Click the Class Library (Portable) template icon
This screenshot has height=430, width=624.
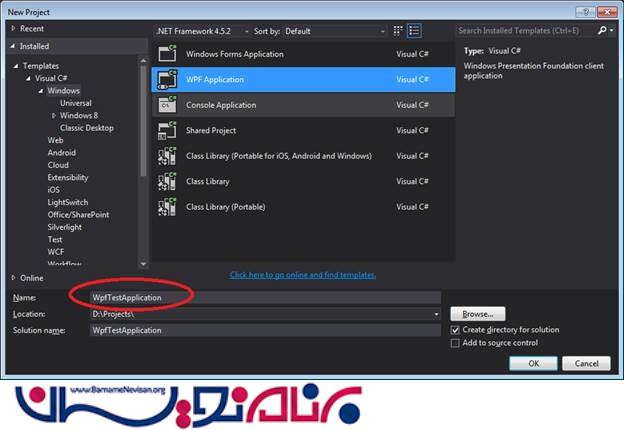(x=167, y=207)
